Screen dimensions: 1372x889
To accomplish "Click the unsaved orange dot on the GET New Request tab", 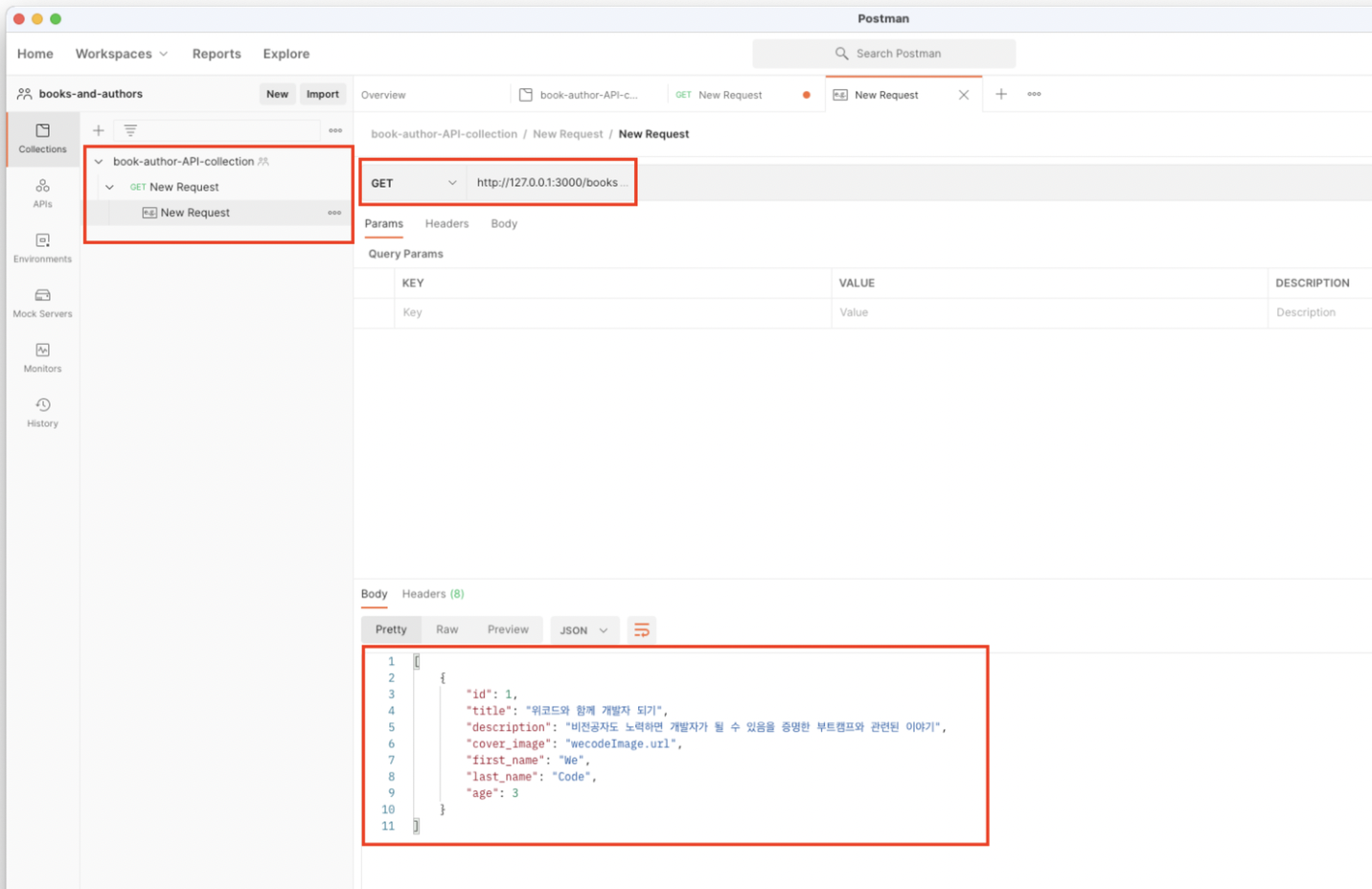I will tap(807, 95).
